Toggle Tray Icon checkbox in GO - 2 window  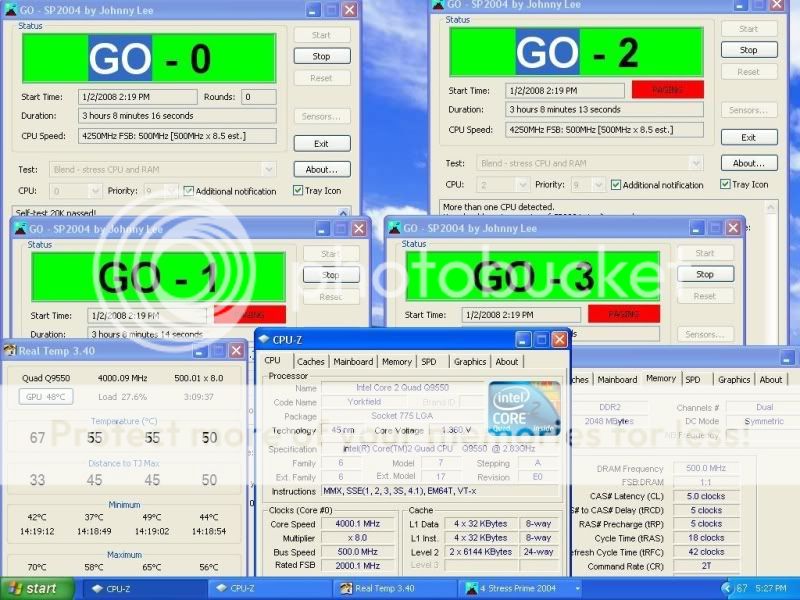click(726, 184)
